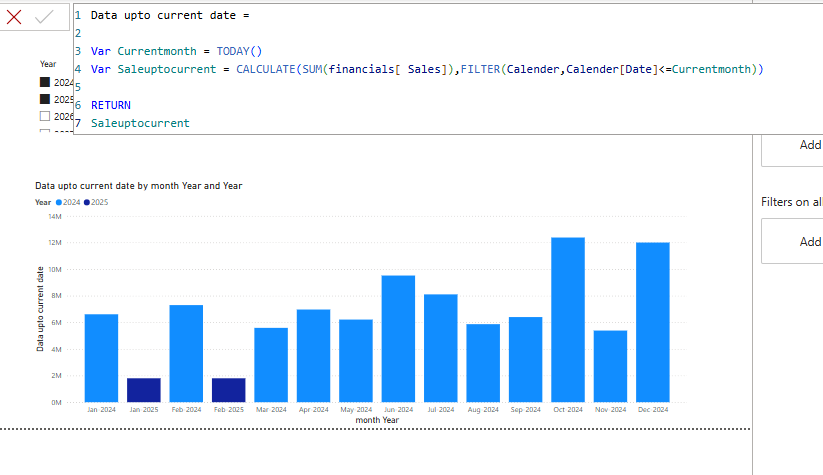Click the 'month Year' x-axis title
823x475 pixels.
[377, 420]
